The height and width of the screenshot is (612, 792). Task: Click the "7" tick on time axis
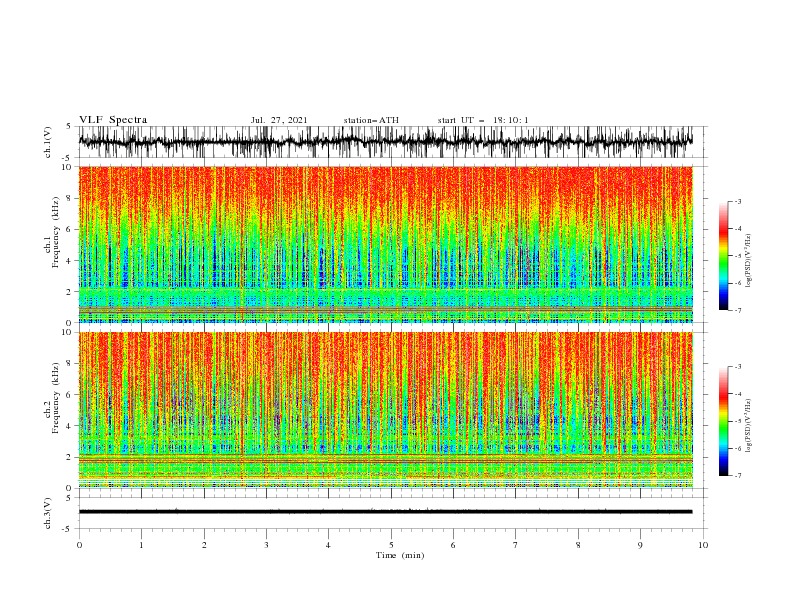pos(516,545)
